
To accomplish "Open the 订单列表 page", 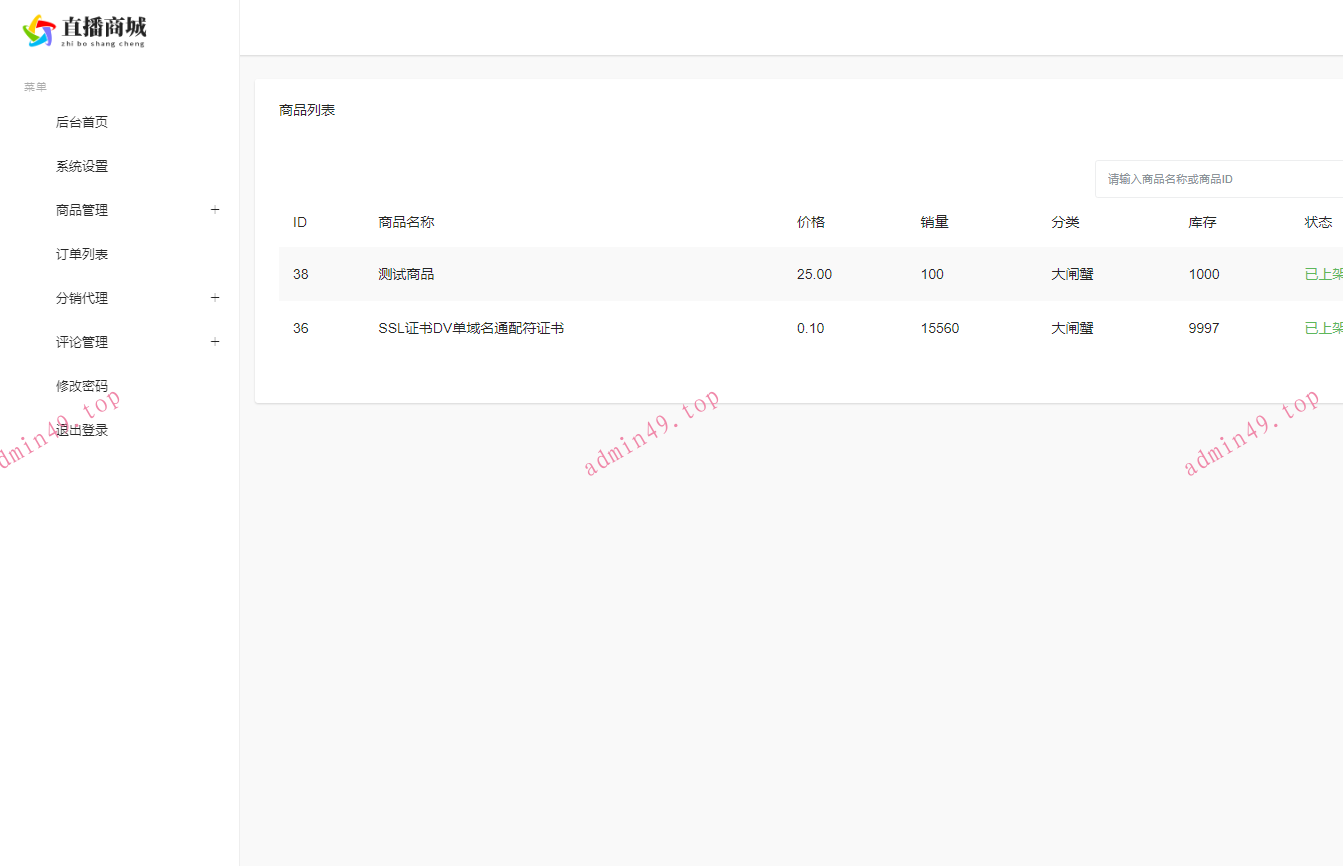I will [x=82, y=254].
